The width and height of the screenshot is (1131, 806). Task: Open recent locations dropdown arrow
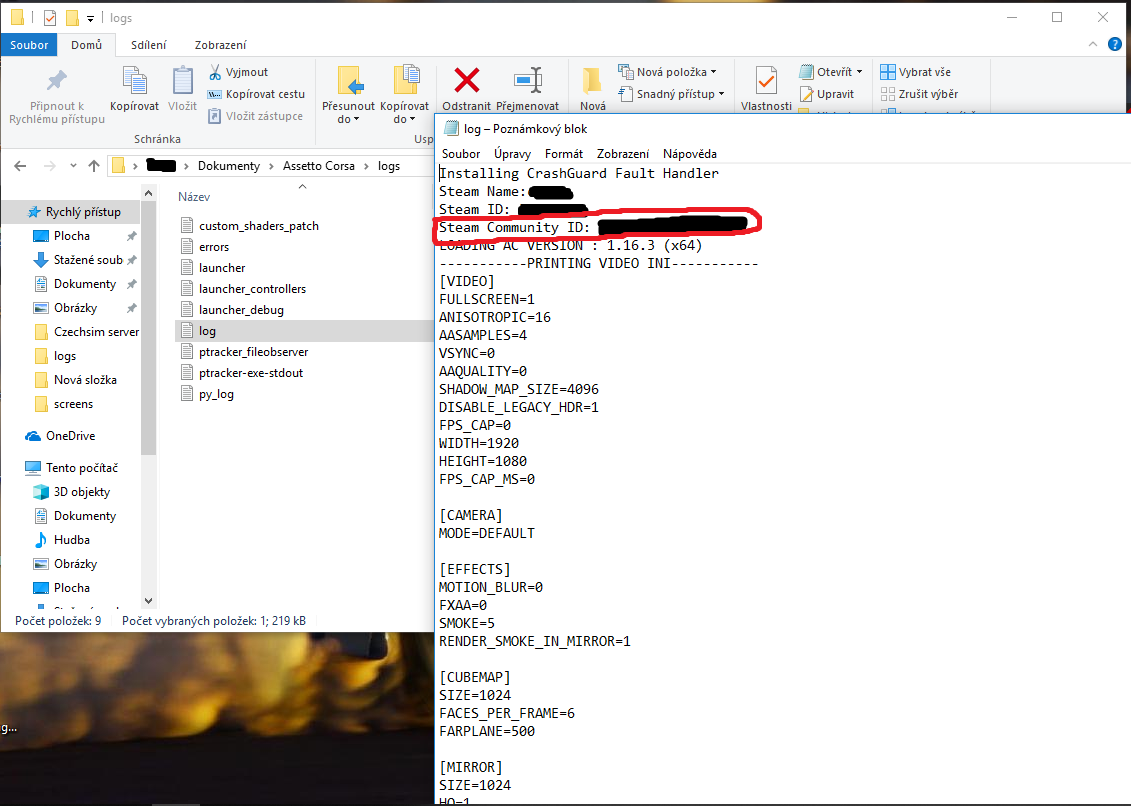pos(73,166)
